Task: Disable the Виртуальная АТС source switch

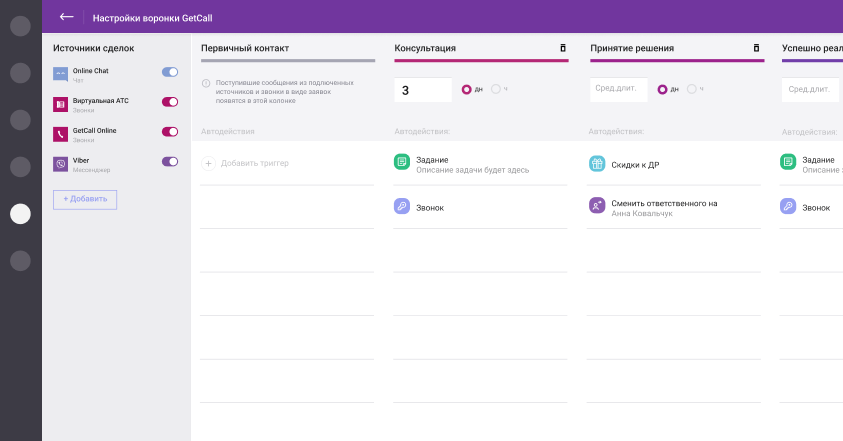Action: 170,102
